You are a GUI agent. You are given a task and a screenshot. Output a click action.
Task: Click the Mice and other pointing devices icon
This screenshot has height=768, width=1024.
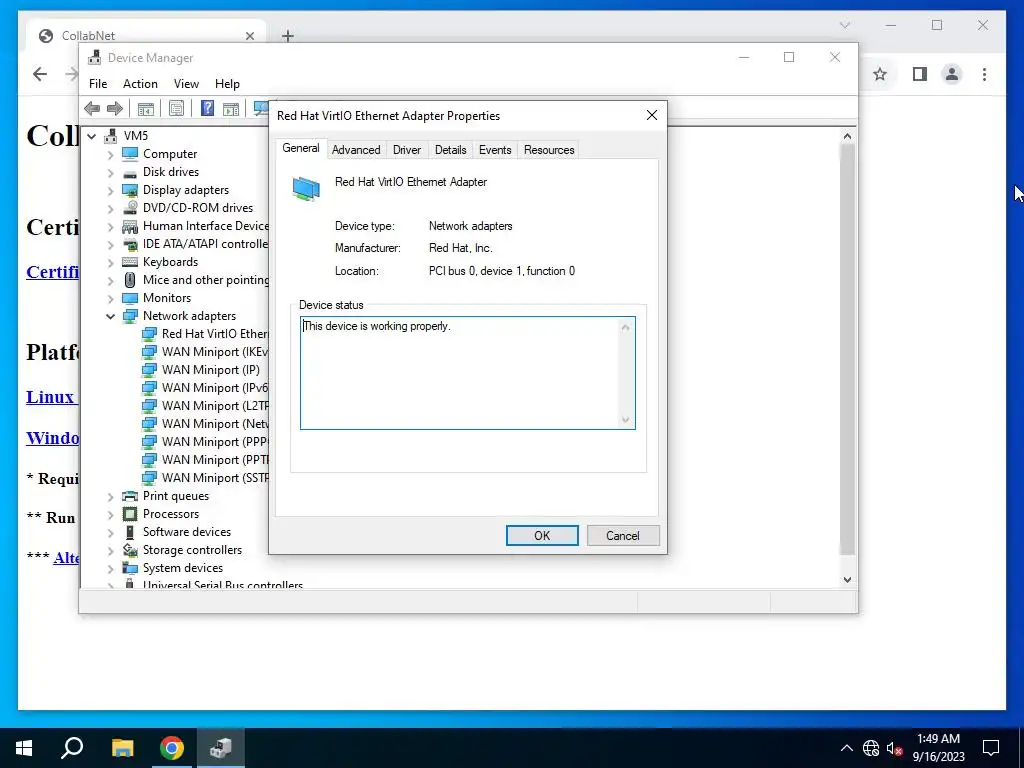(x=131, y=280)
